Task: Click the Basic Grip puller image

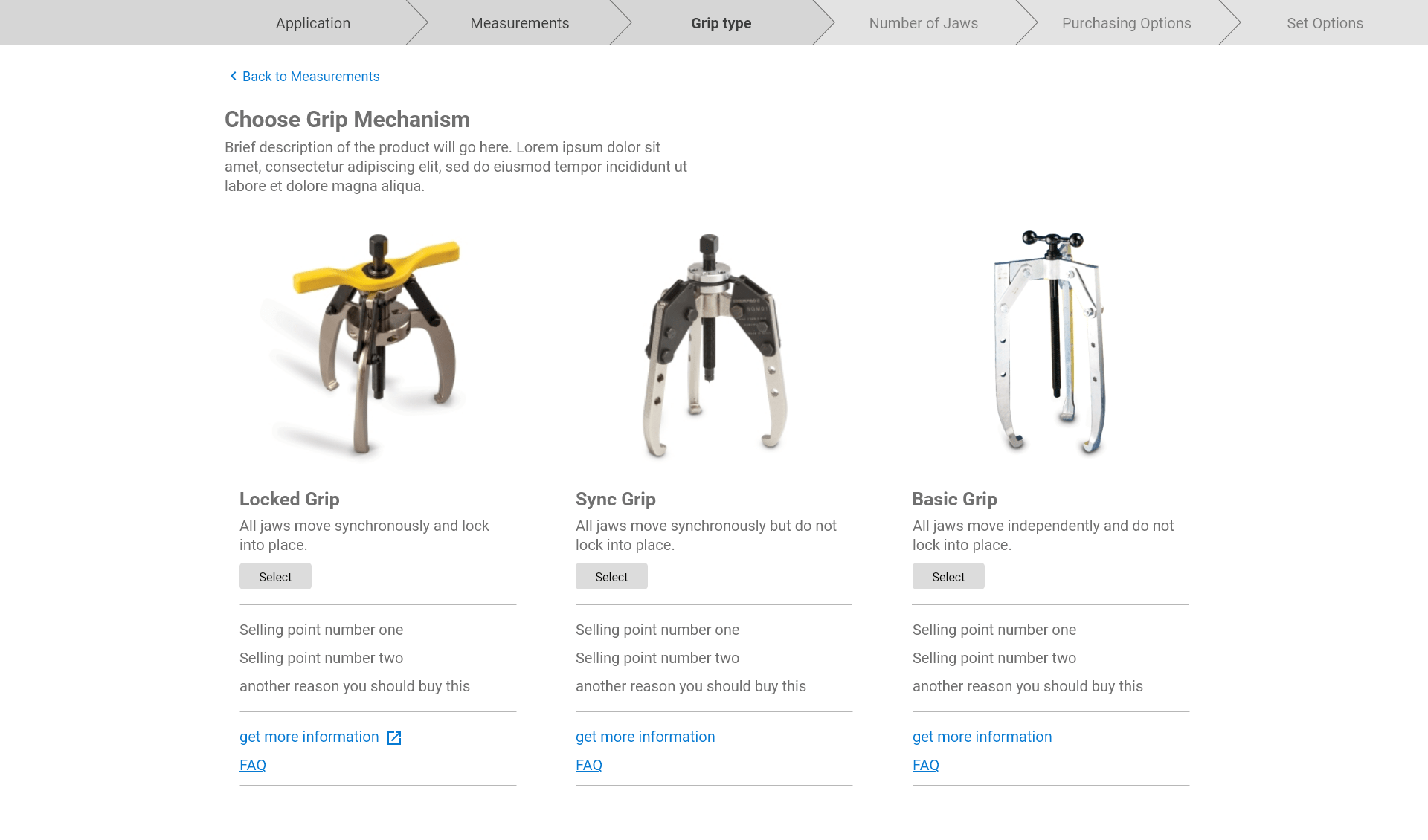Action: point(1050,342)
